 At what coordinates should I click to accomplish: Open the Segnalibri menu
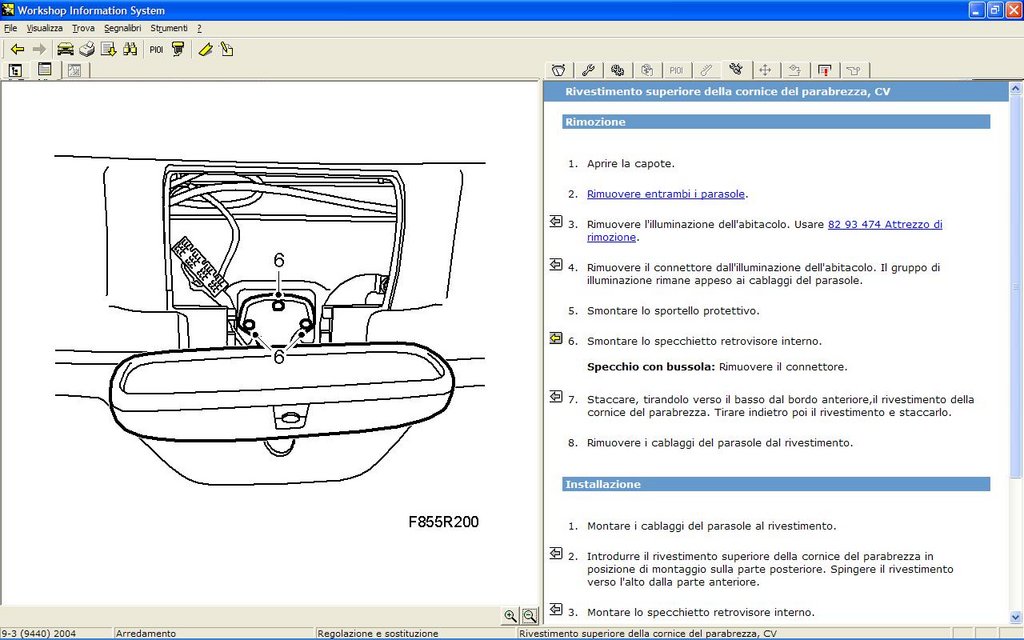pyautogui.click(x=121, y=28)
